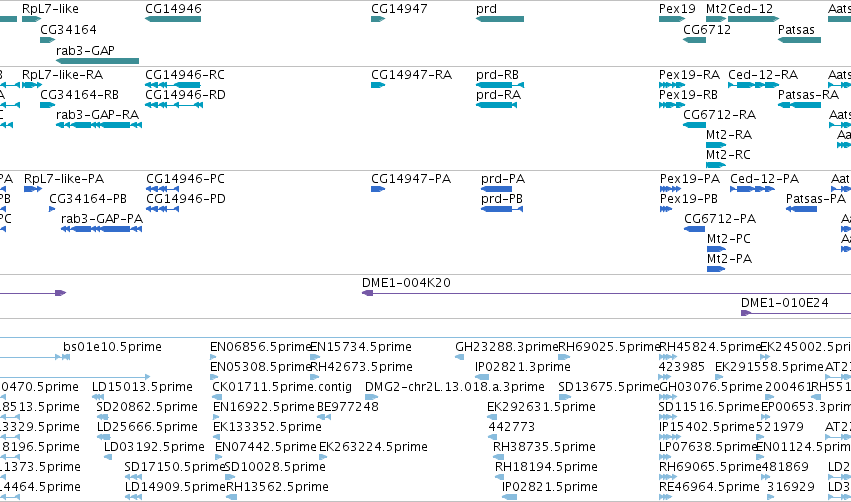851x502 pixels.
Task: Click the Ced-12 gene label
Action: 751,9
